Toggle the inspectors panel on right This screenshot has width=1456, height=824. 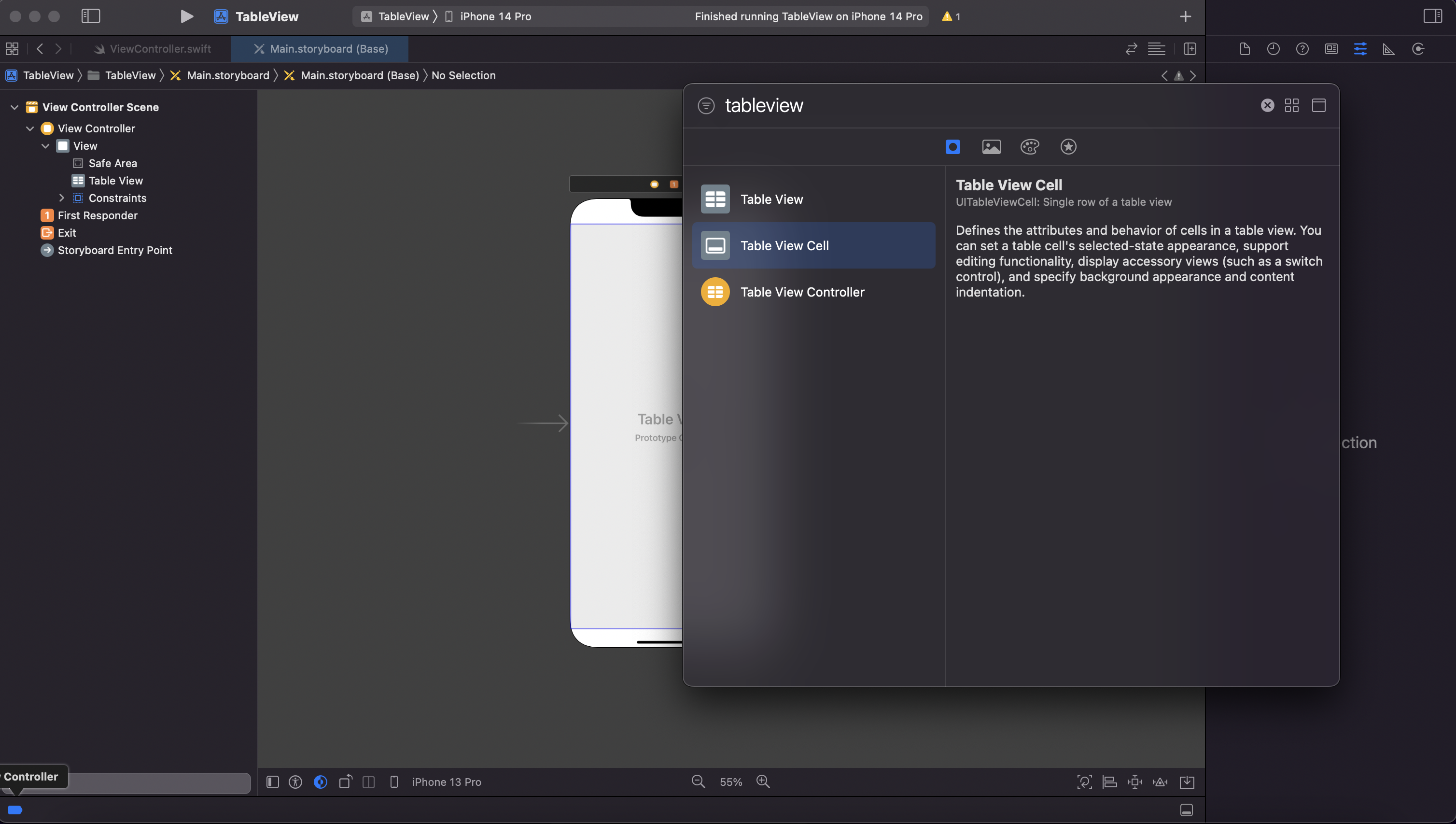(x=1432, y=16)
